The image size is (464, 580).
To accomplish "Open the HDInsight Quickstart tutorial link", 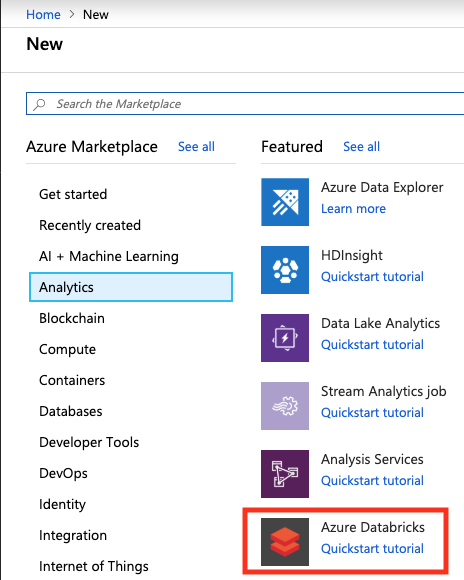I will (x=372, y=277).
